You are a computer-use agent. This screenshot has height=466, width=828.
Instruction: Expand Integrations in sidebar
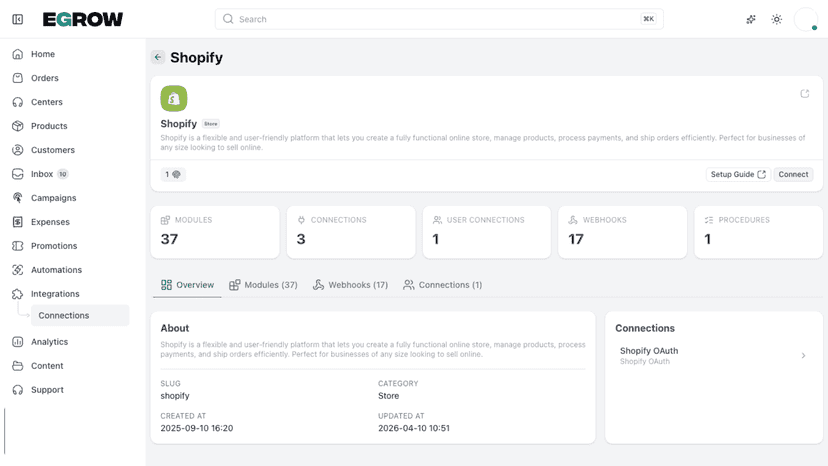55,294
